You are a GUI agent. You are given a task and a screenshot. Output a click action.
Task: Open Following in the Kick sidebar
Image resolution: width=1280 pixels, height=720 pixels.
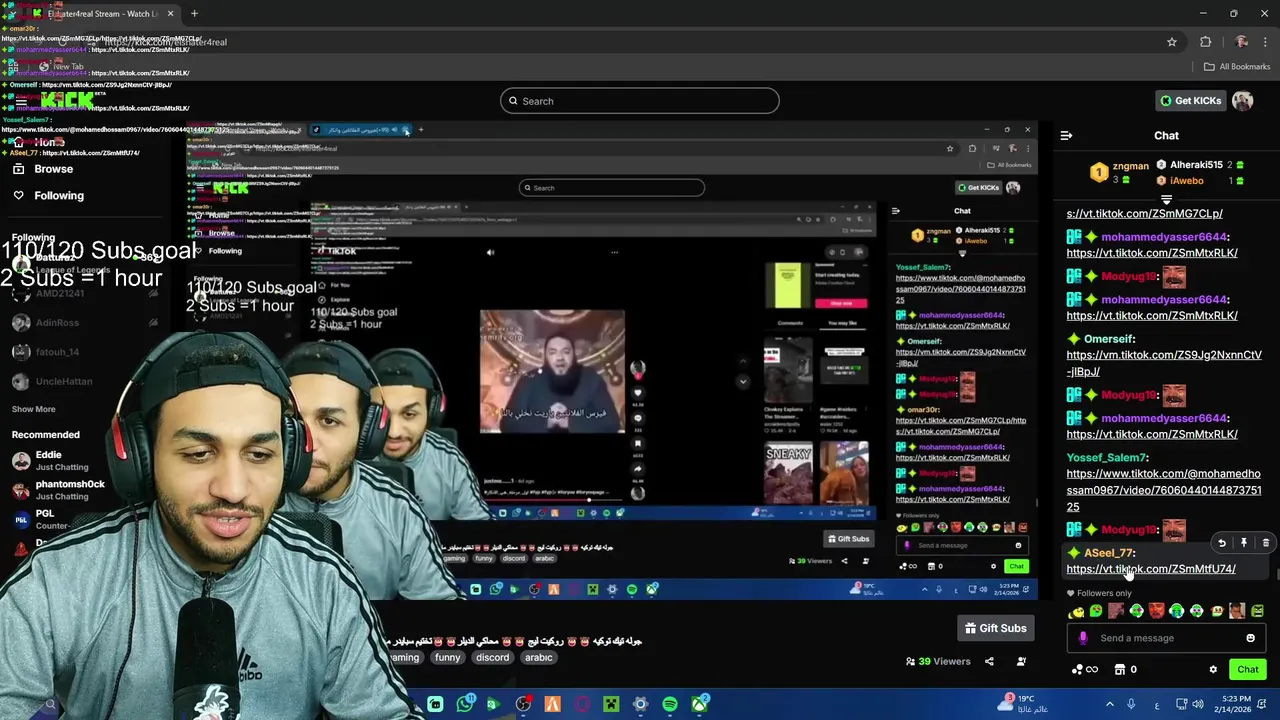pyautogui.click(x=59, y=196)
